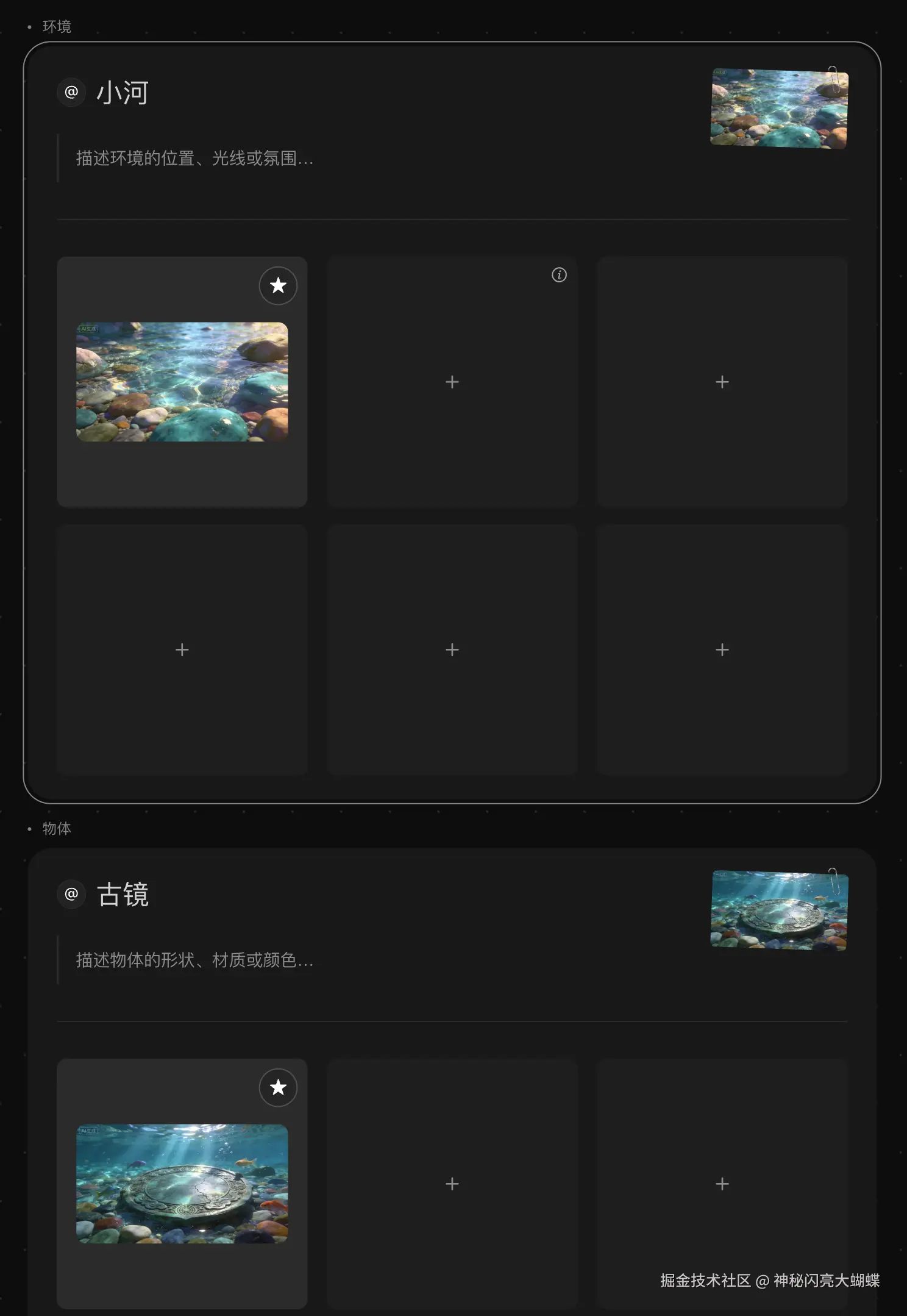Open the river stones image in 小河 grid

182,382
